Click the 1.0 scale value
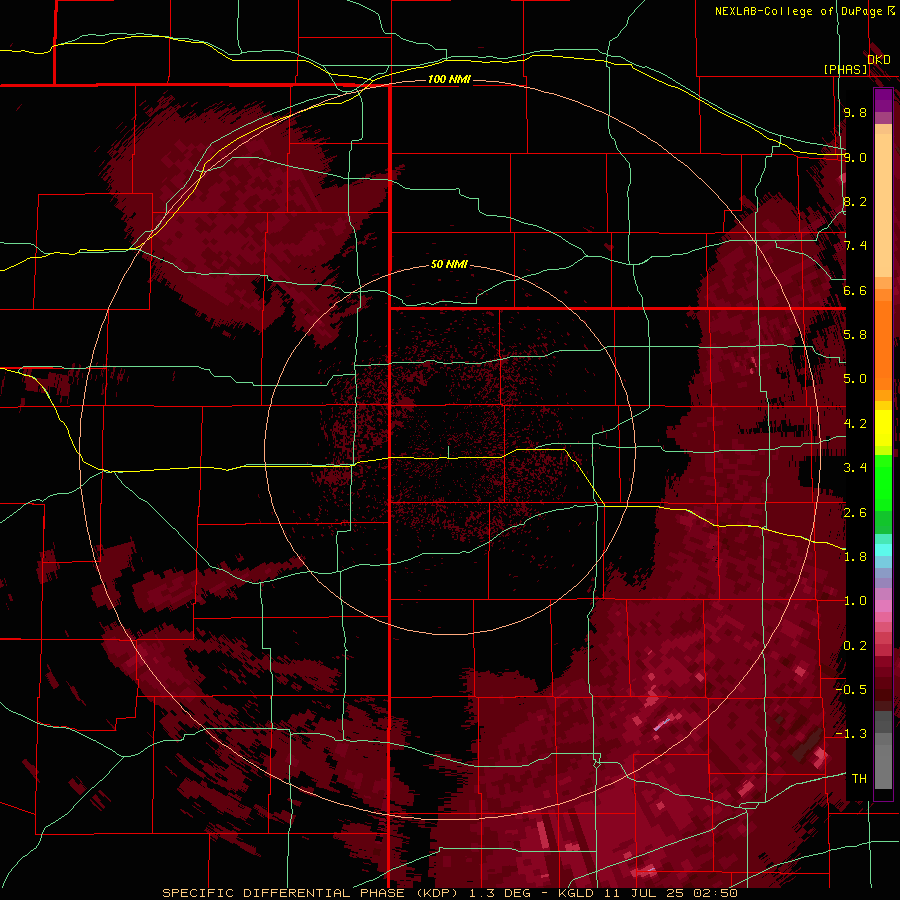This screenshot has height=900, width=900. click(x=855, y=601)
